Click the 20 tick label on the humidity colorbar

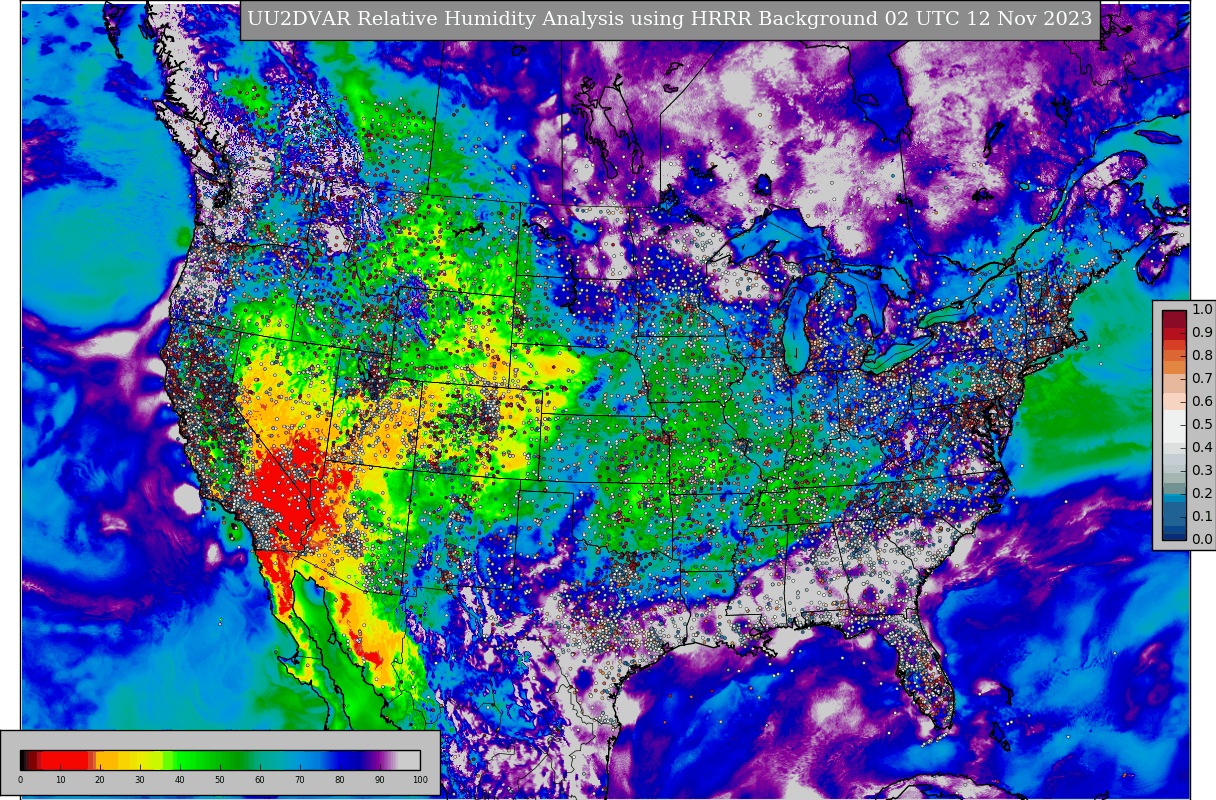[x=100, y=780]
